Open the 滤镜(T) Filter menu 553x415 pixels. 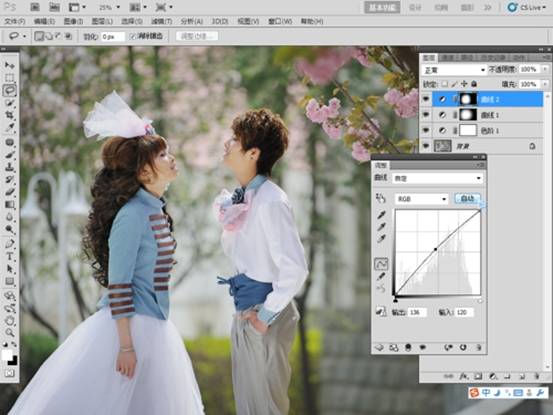point(162,22)
